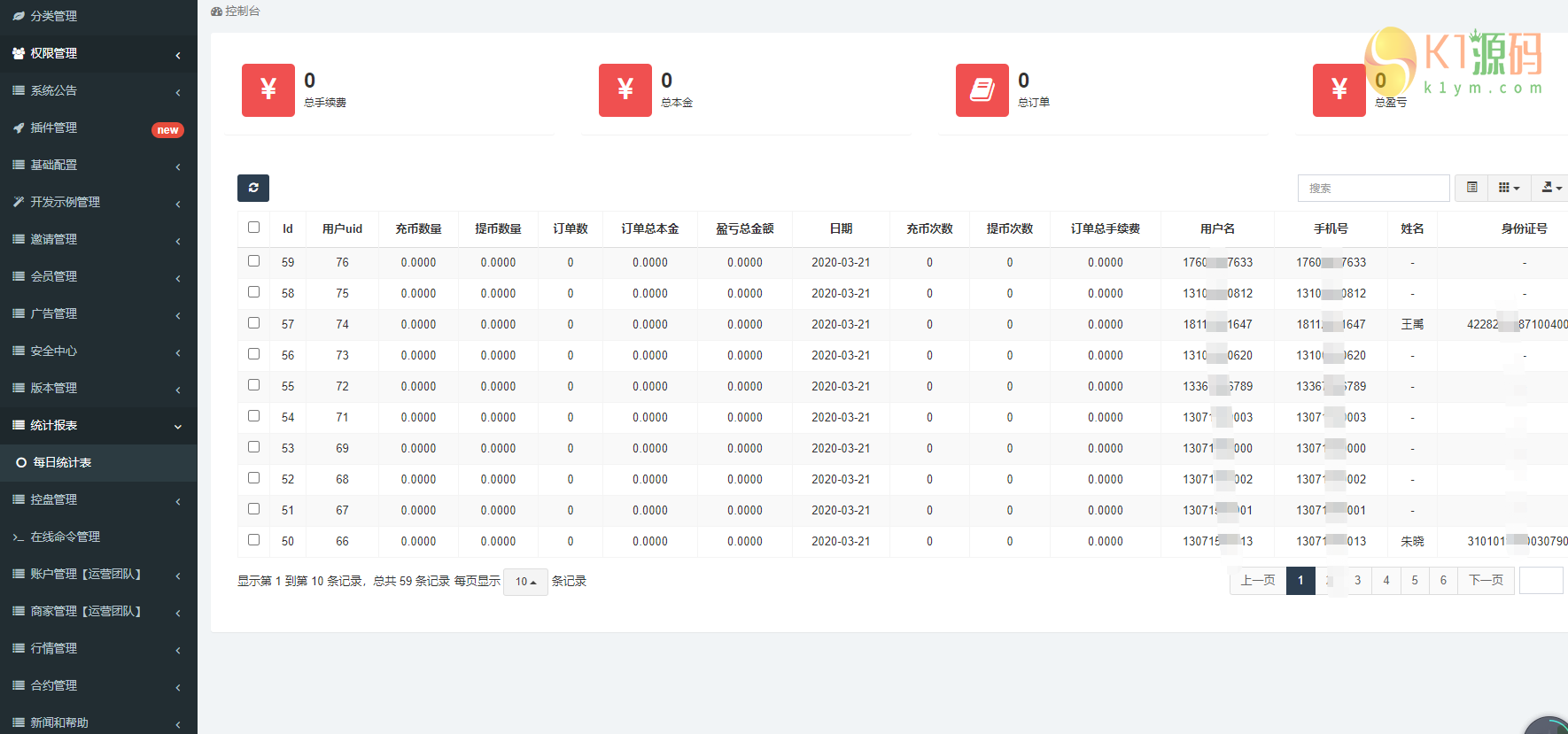
Task: Expand the 会员管理 menu chevron
Action: pos(178,278)
